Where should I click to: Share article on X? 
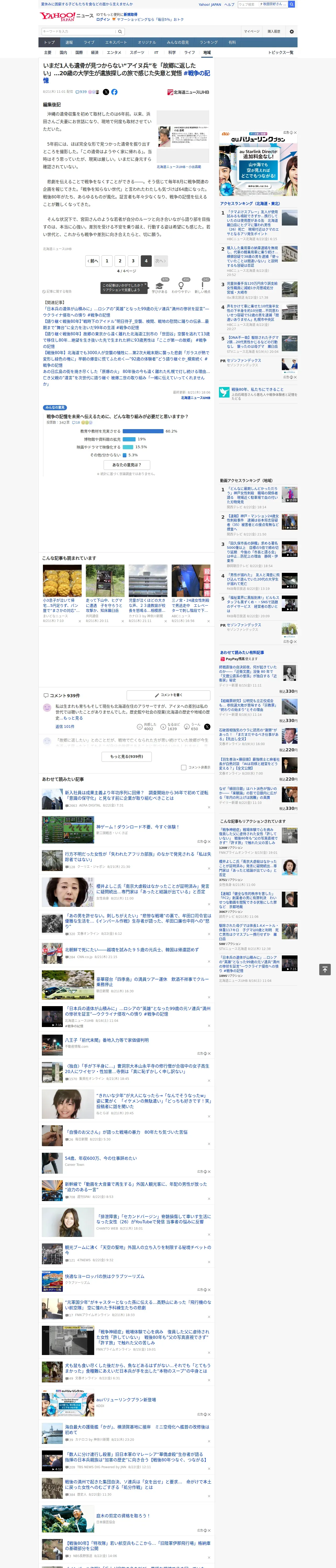[105, 92]
